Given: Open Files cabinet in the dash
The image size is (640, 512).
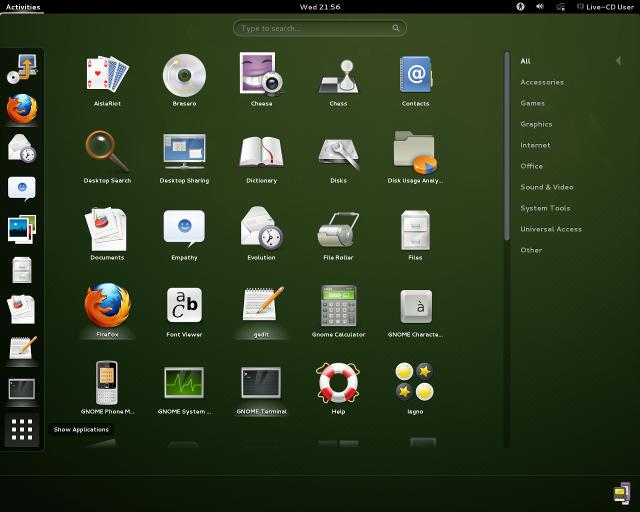Looking at the screenshot, I should click(22, 269).
